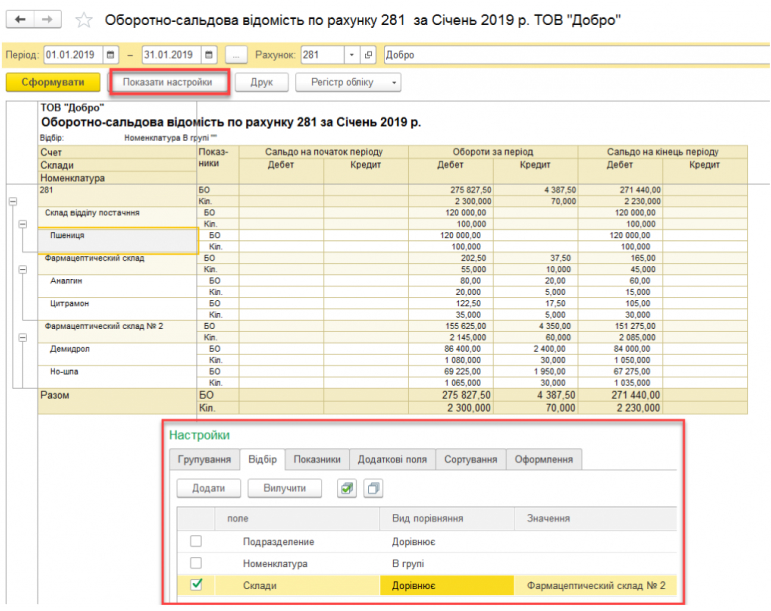Viewport: 771px width, 611px height.
Task: Add report to favorites with the star icon
Action: click(84, 20)
